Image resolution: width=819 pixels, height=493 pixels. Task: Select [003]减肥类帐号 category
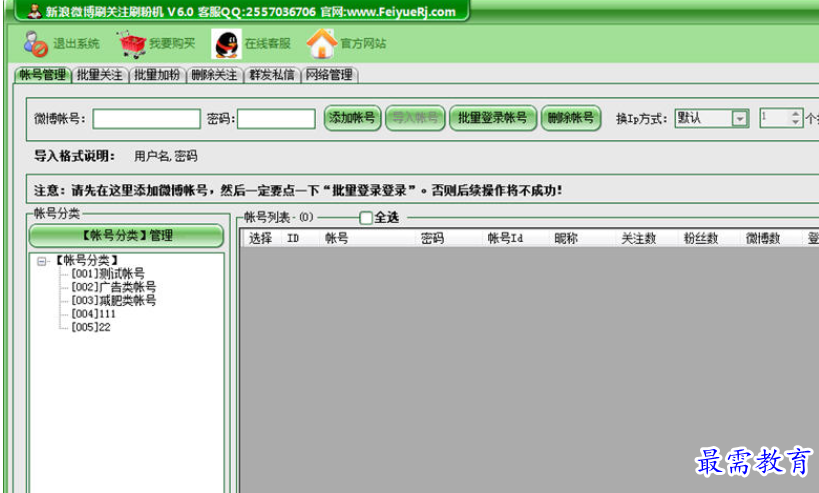coord(113,300)
